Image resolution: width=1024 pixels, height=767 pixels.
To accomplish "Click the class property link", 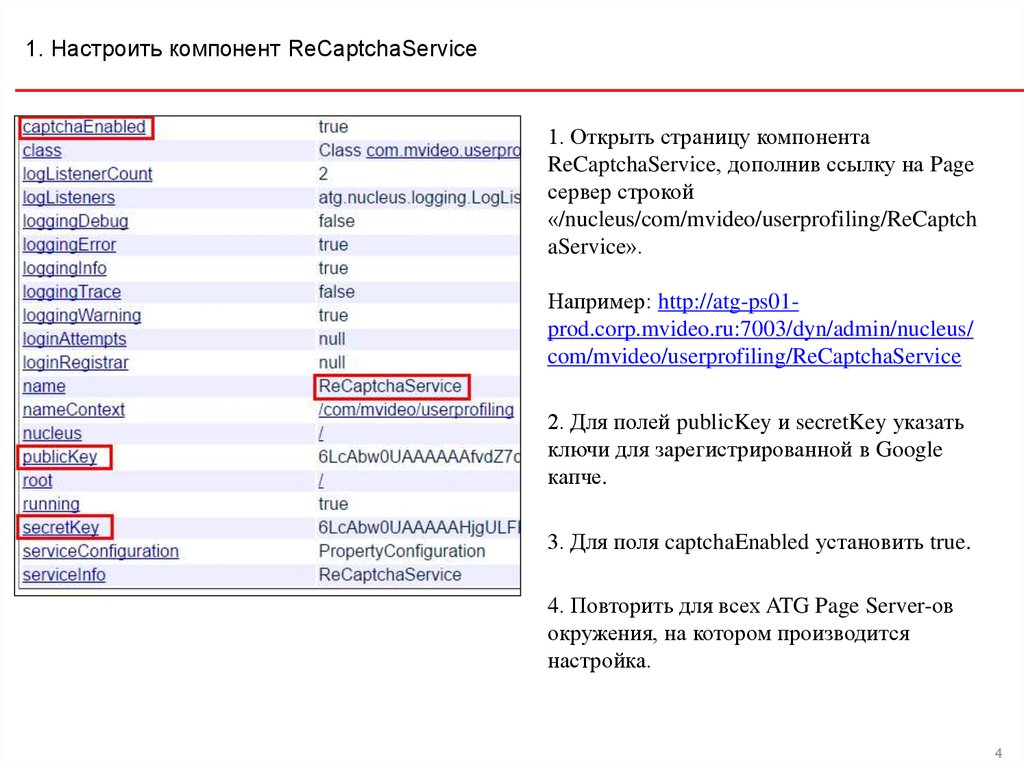I will pyautogui.click(x=42, y=151).
